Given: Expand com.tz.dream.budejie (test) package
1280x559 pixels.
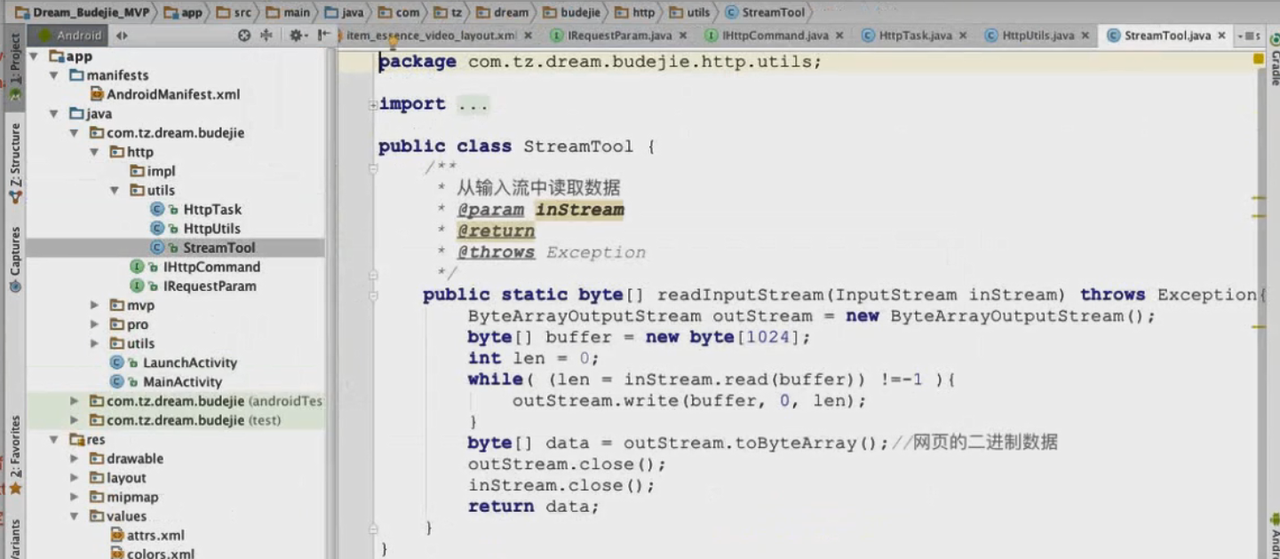Looking at the screenshot, I should (75, 420).
